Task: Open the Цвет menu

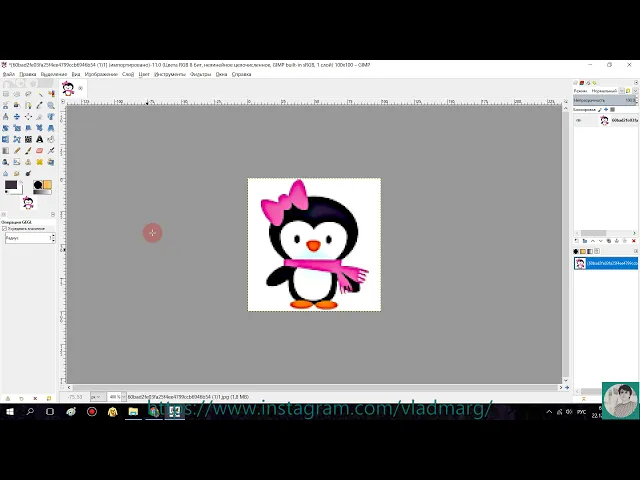Action: point(144,74)
